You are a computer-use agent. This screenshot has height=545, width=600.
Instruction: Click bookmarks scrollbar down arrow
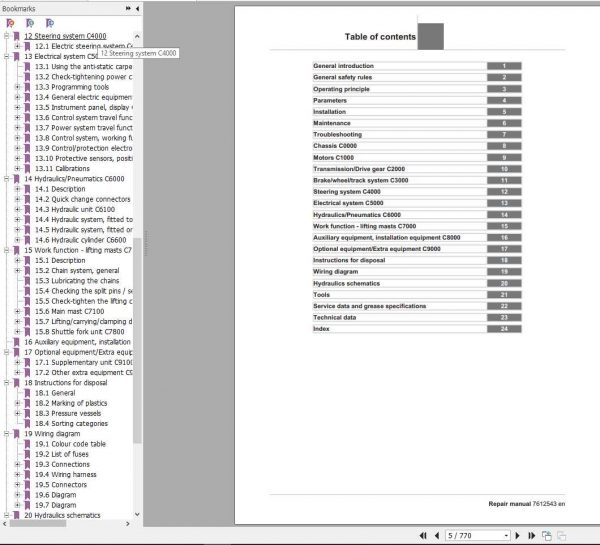pyautogui.click(x=137, y=514)
